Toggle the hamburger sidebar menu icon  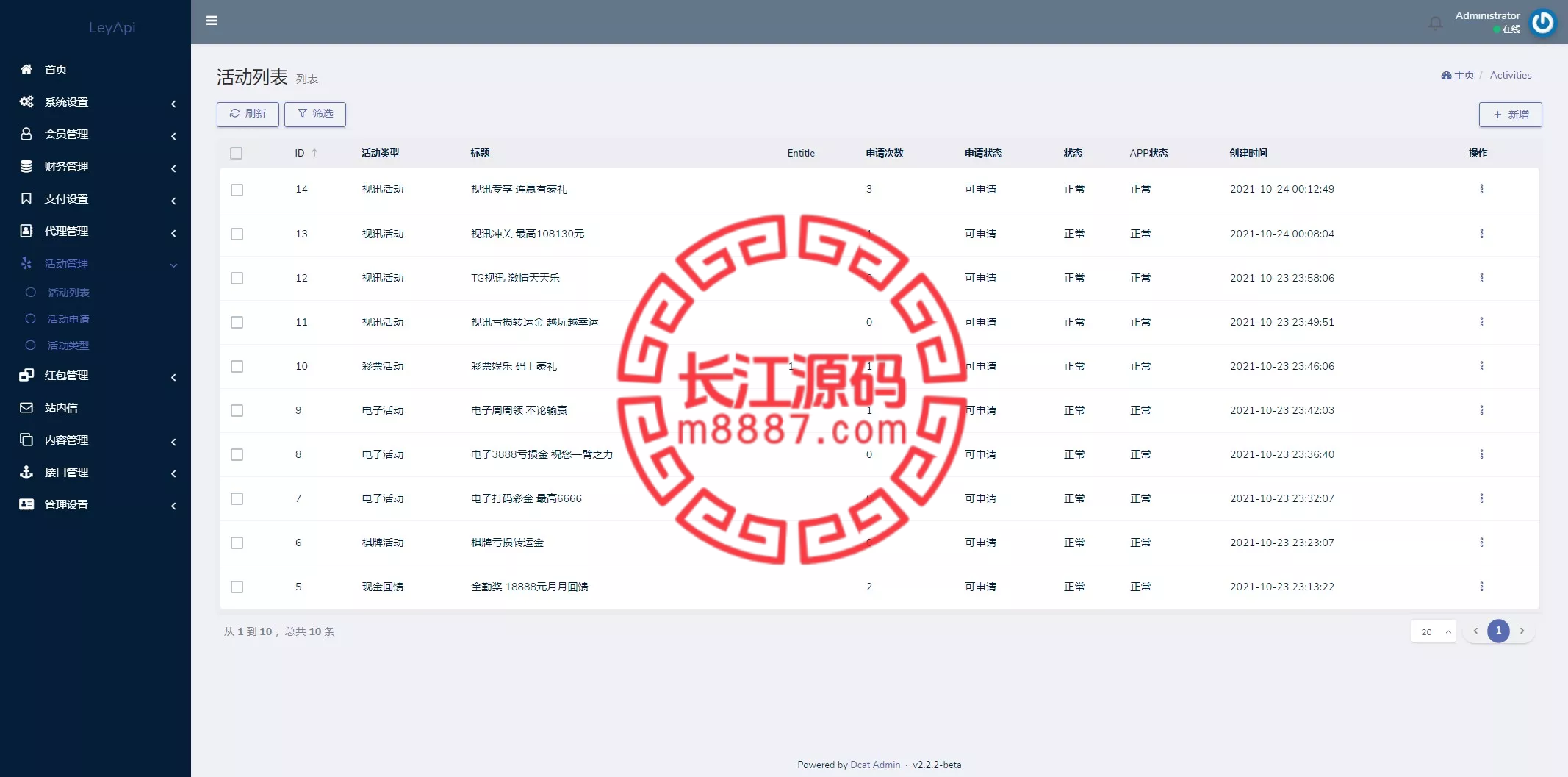(212, 21)
